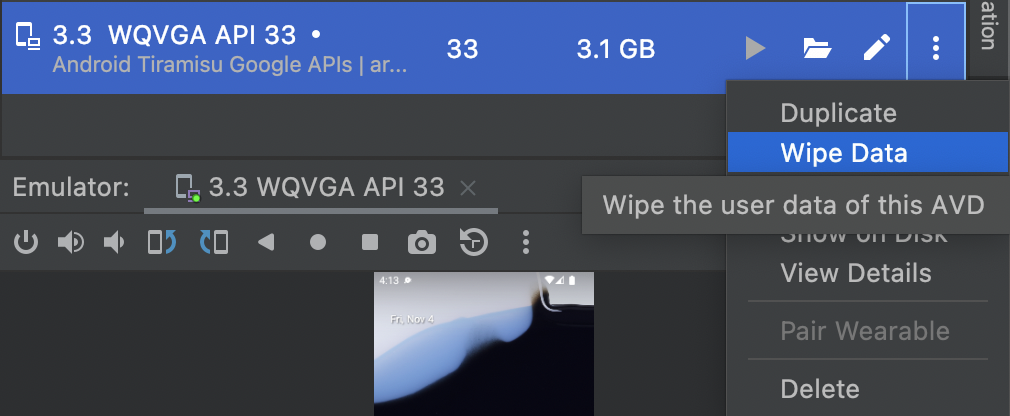Select Duplicate from the context menu

[x=838, y=113]
